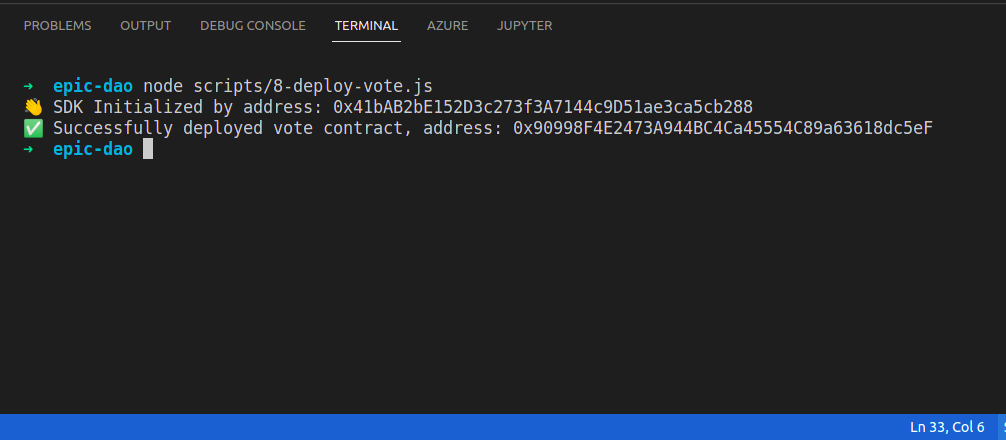Click the waving hand emoji icon

(33, 107)
